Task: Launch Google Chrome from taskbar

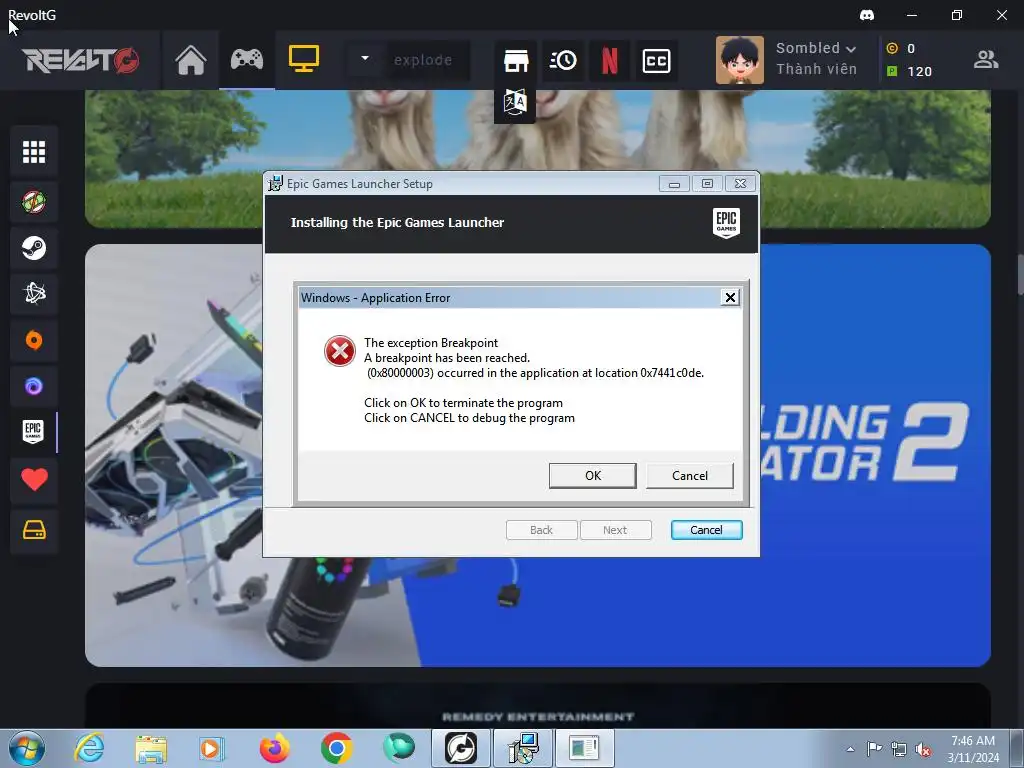Action: [336, 748]
